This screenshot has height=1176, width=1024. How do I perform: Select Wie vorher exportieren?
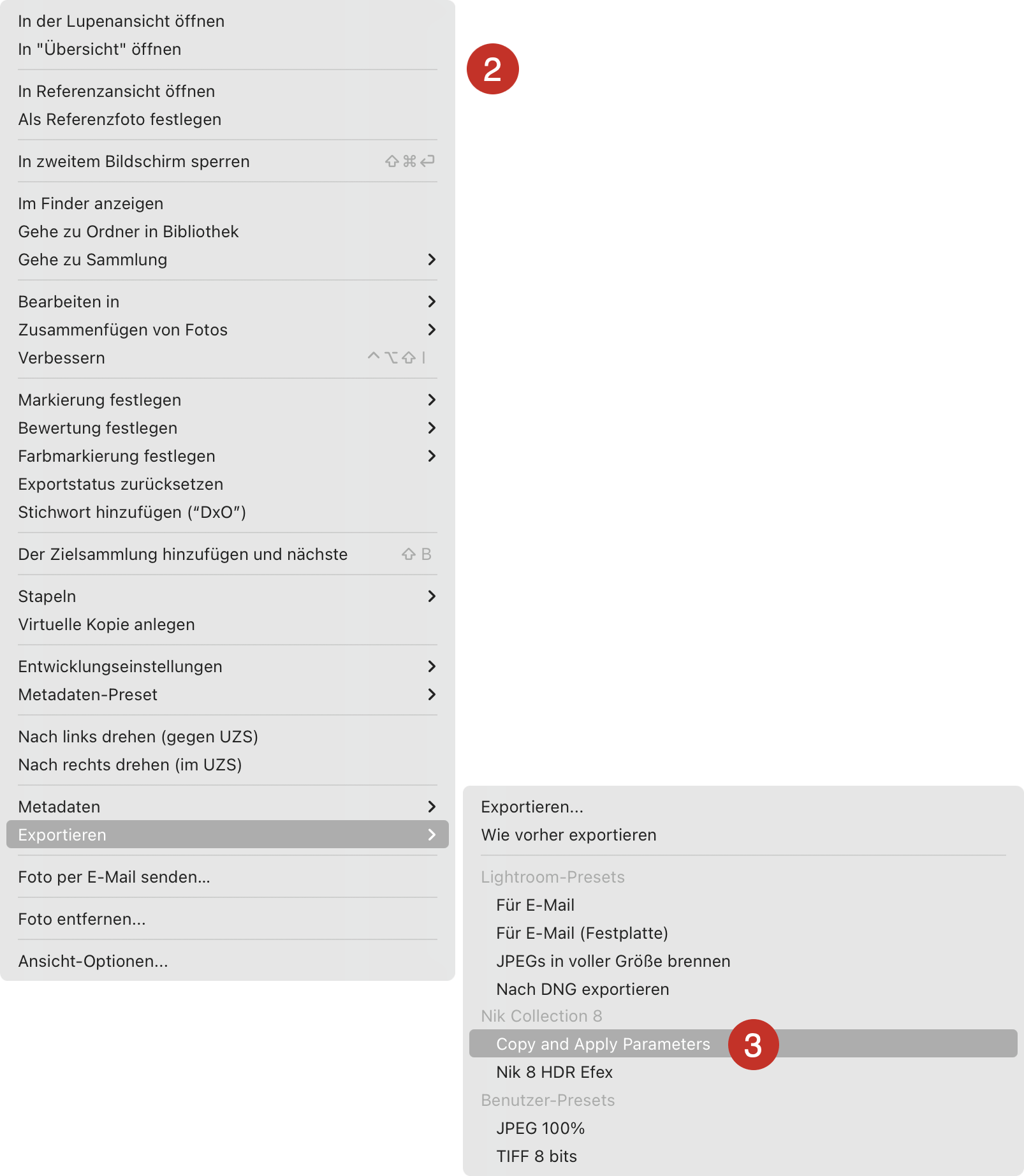point(743,835)
